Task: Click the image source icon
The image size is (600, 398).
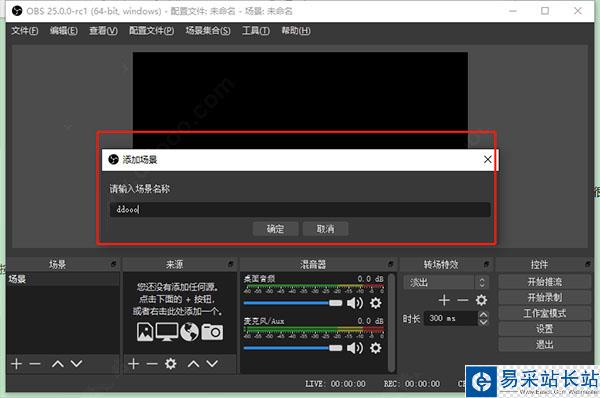Action: pos(145,332)
